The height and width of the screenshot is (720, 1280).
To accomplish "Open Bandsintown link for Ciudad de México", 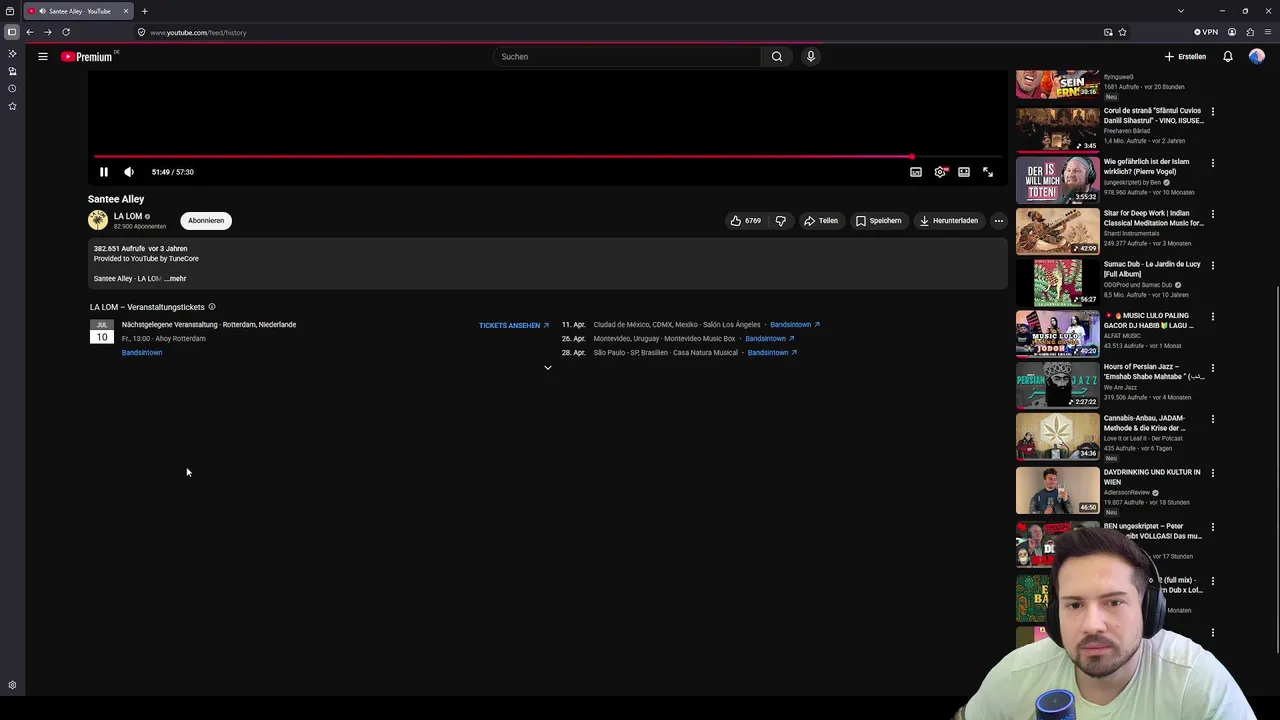I will [x=795, y=325].
